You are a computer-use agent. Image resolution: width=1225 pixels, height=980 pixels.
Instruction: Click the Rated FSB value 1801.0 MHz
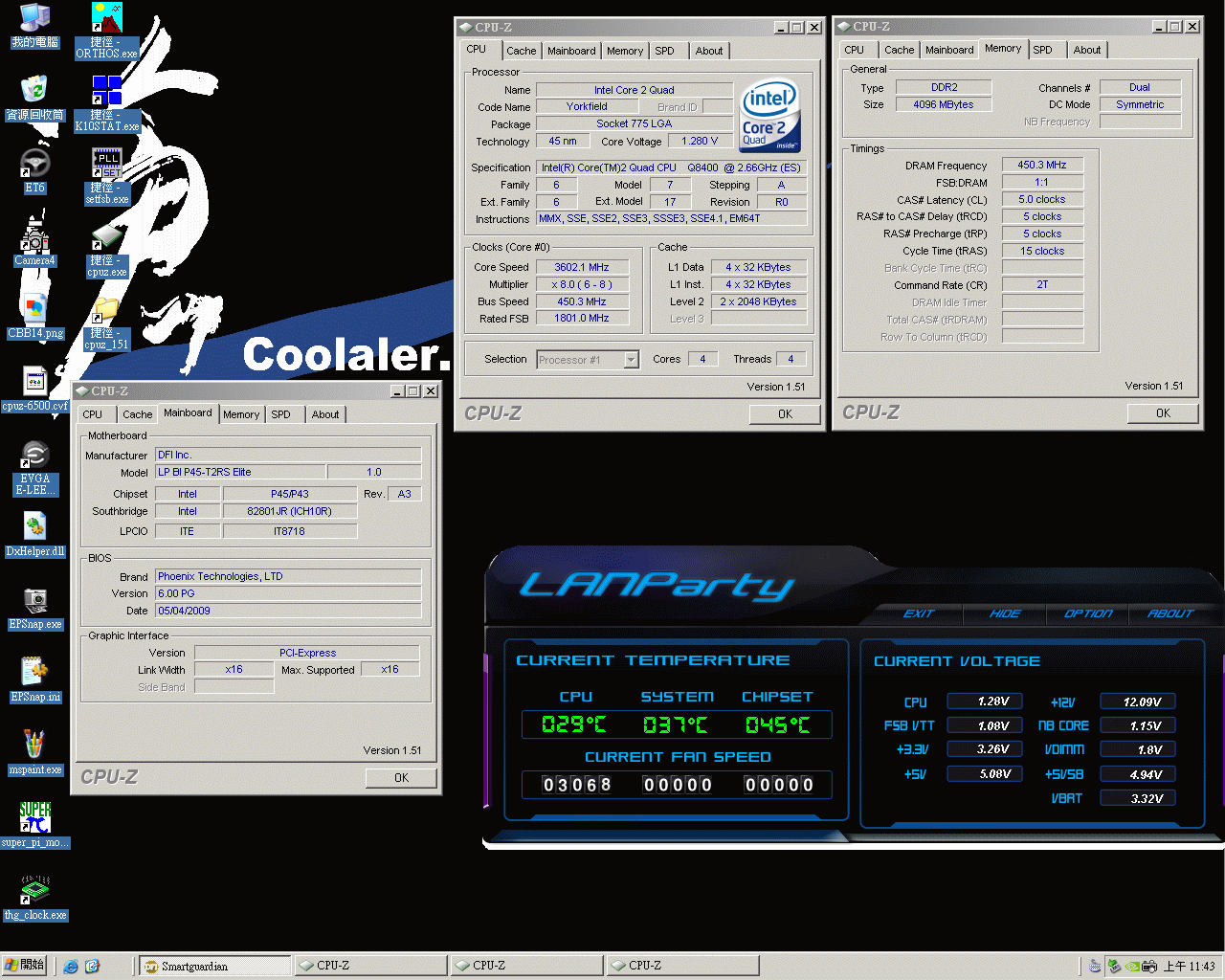click(581, 319)
